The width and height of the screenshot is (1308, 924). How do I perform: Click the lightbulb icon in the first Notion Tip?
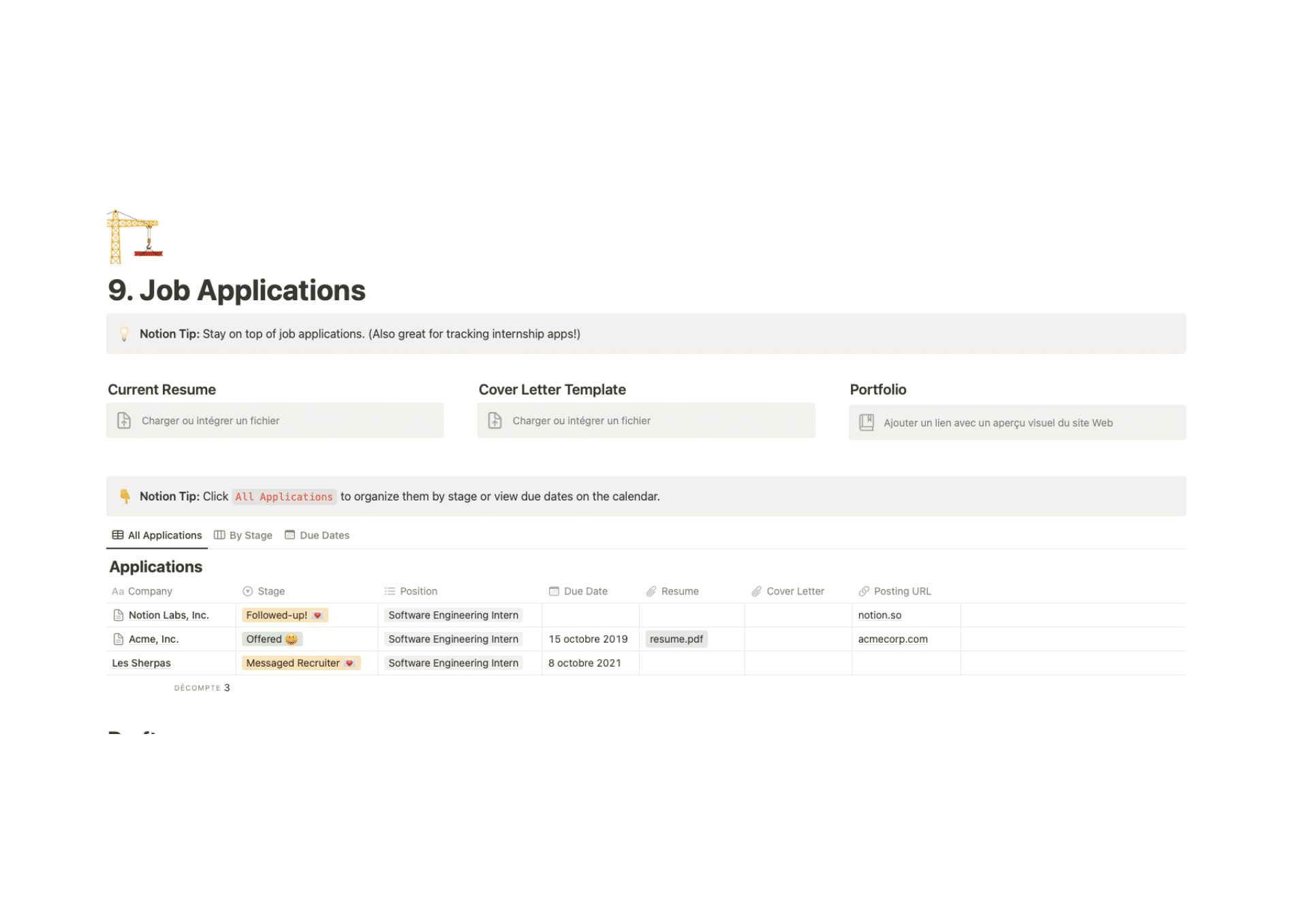pyautogui.click(x=124, y=334)
